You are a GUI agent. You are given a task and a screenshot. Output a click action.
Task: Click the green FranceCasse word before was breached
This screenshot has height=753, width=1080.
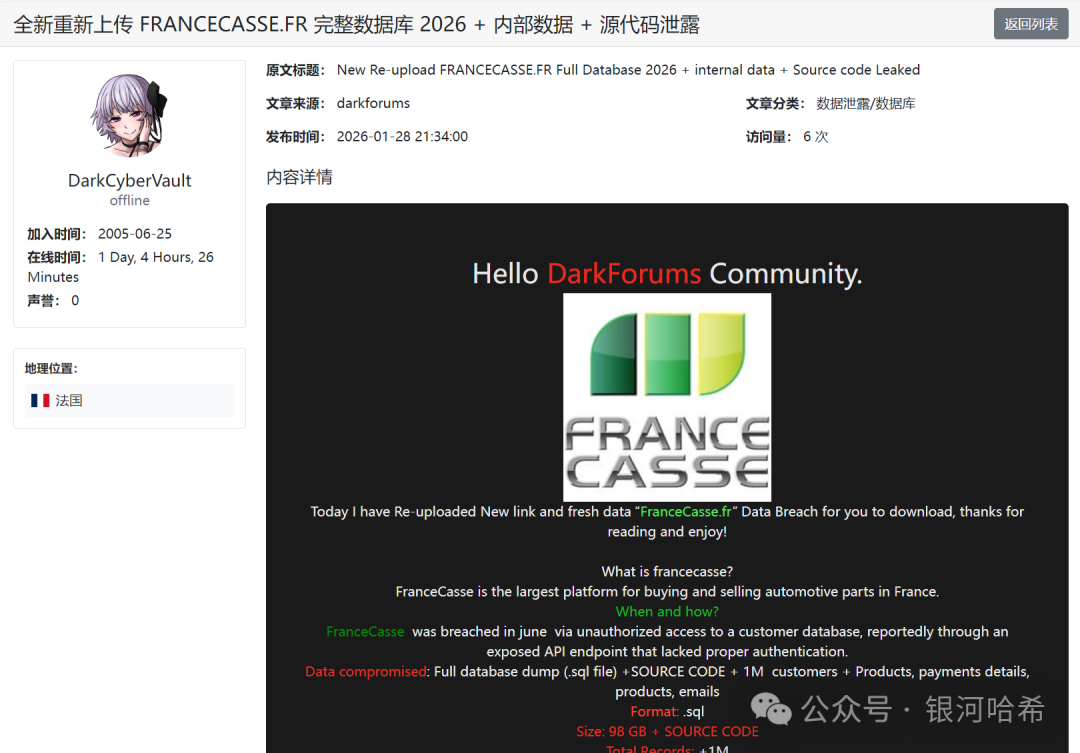365,632
